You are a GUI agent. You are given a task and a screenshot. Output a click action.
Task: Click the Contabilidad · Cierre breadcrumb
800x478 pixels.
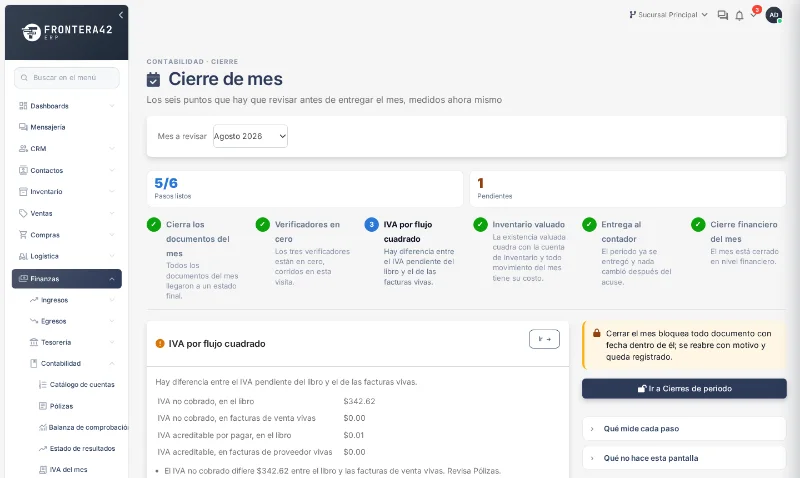(x=192, y=61)
